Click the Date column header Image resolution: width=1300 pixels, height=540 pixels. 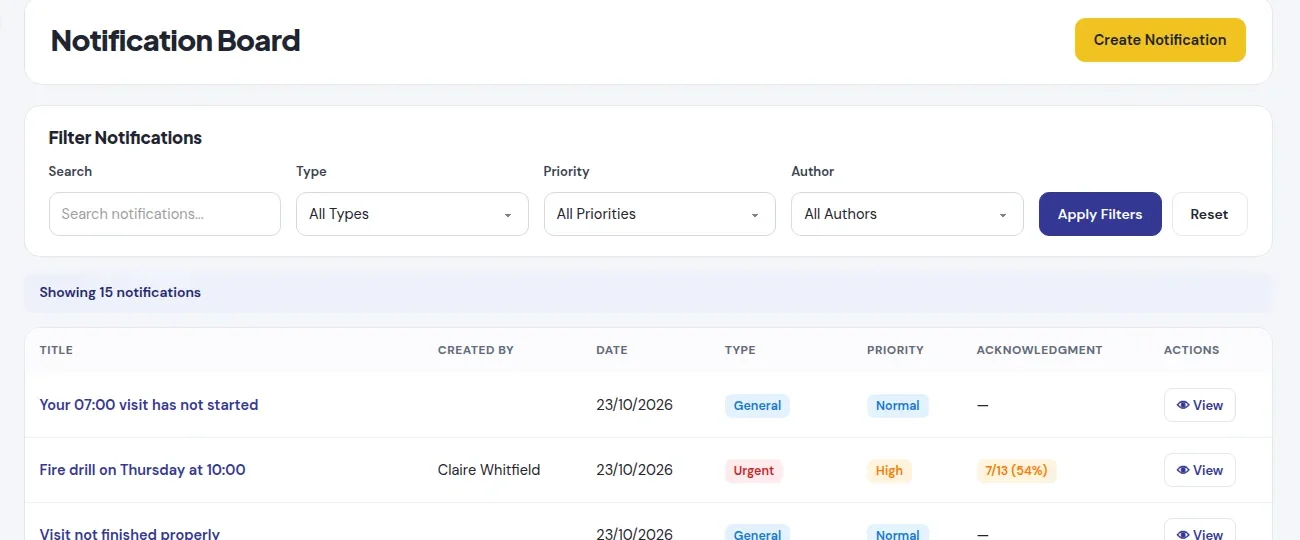point(612,350)
